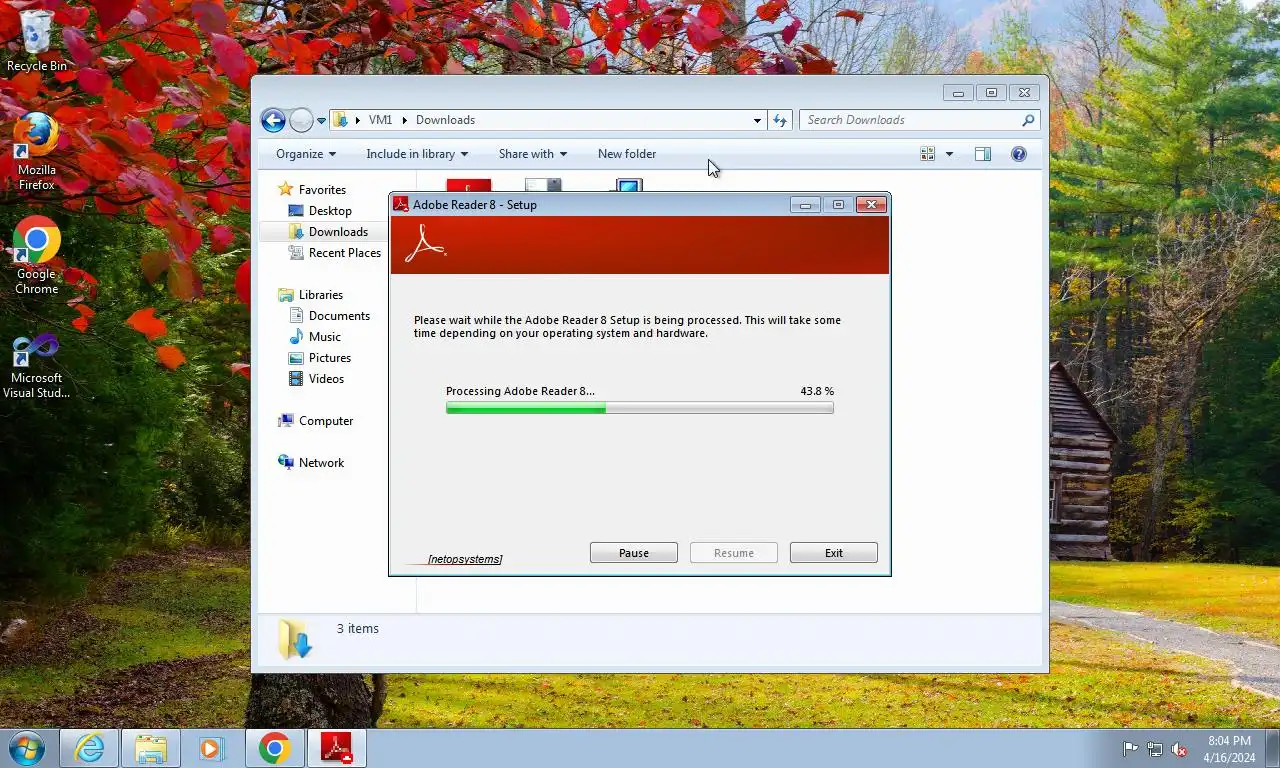
Task: Click New folder in Explorer toolbar
Action: [627, 154]
